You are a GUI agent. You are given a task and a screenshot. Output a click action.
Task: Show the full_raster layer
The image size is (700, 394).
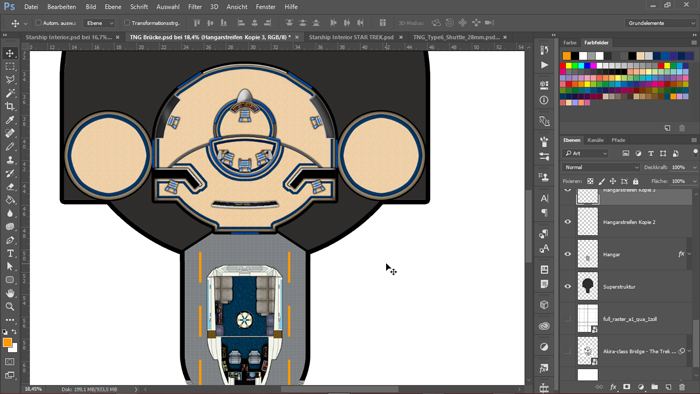coord(568,319)
